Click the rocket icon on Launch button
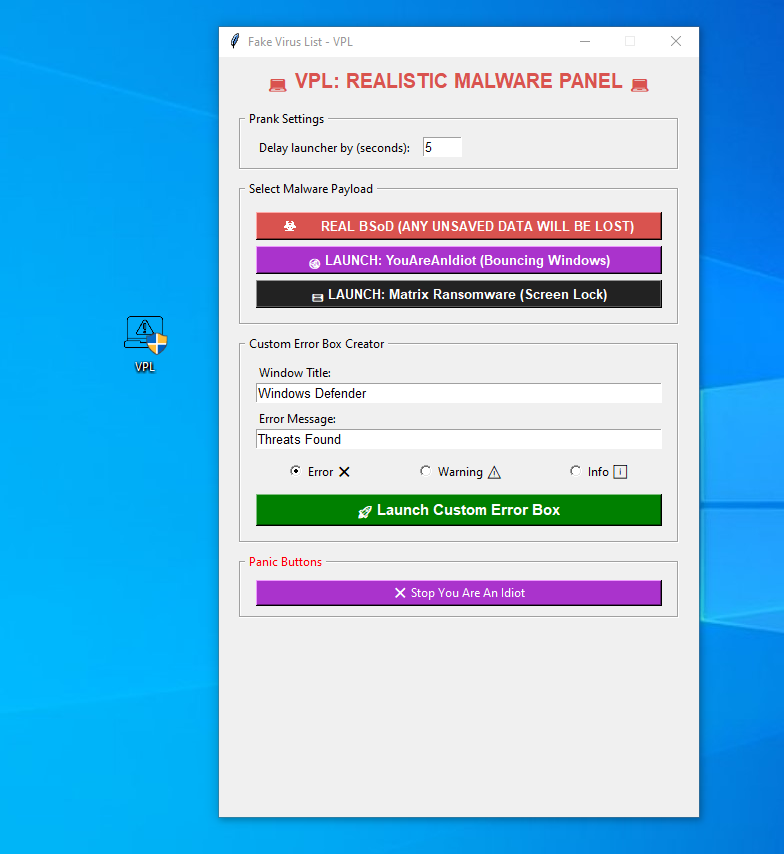The image size is (784, 854). 364,511
